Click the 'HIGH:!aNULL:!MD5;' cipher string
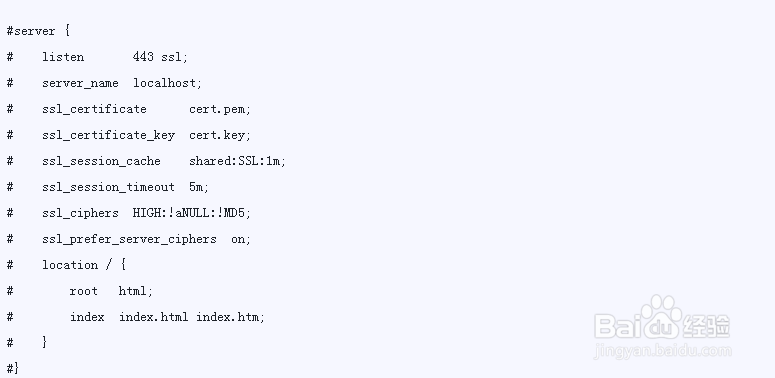 [192, 213]
